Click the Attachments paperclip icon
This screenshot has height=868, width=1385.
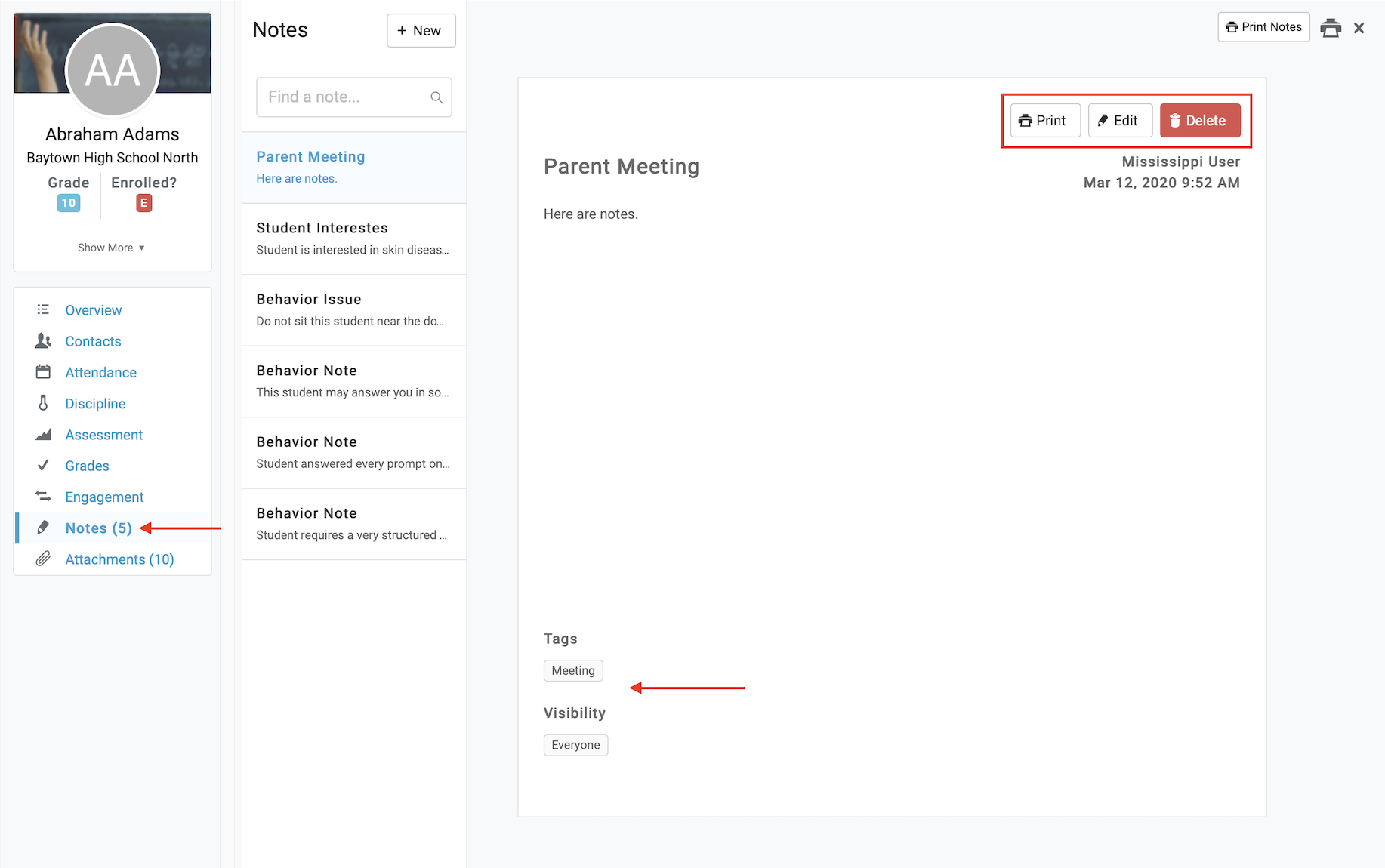43,559
